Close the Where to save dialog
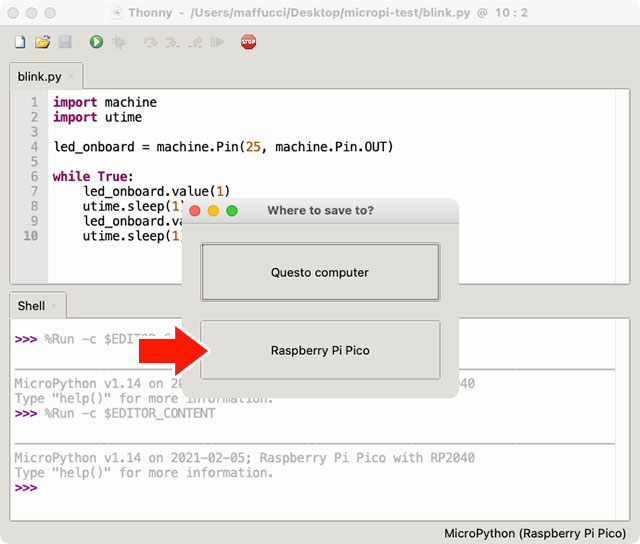 pyautogui.click(x=195, y=211)
